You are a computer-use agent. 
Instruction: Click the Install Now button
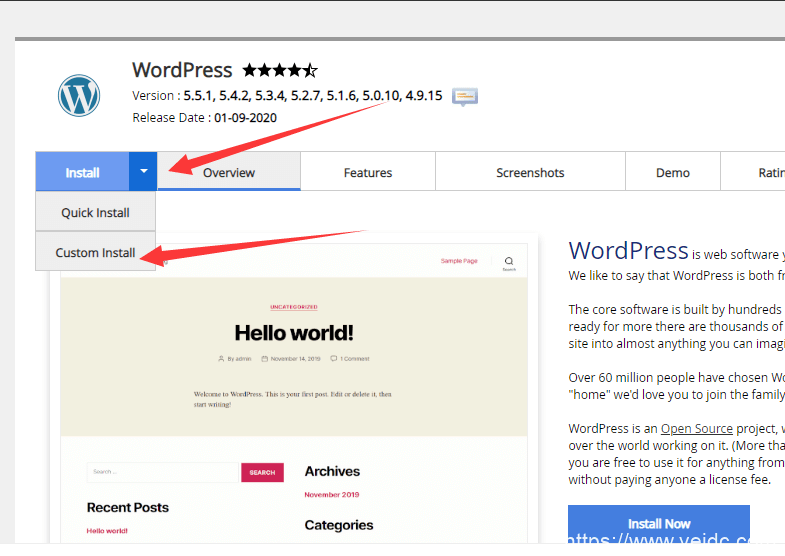point(659,523)
